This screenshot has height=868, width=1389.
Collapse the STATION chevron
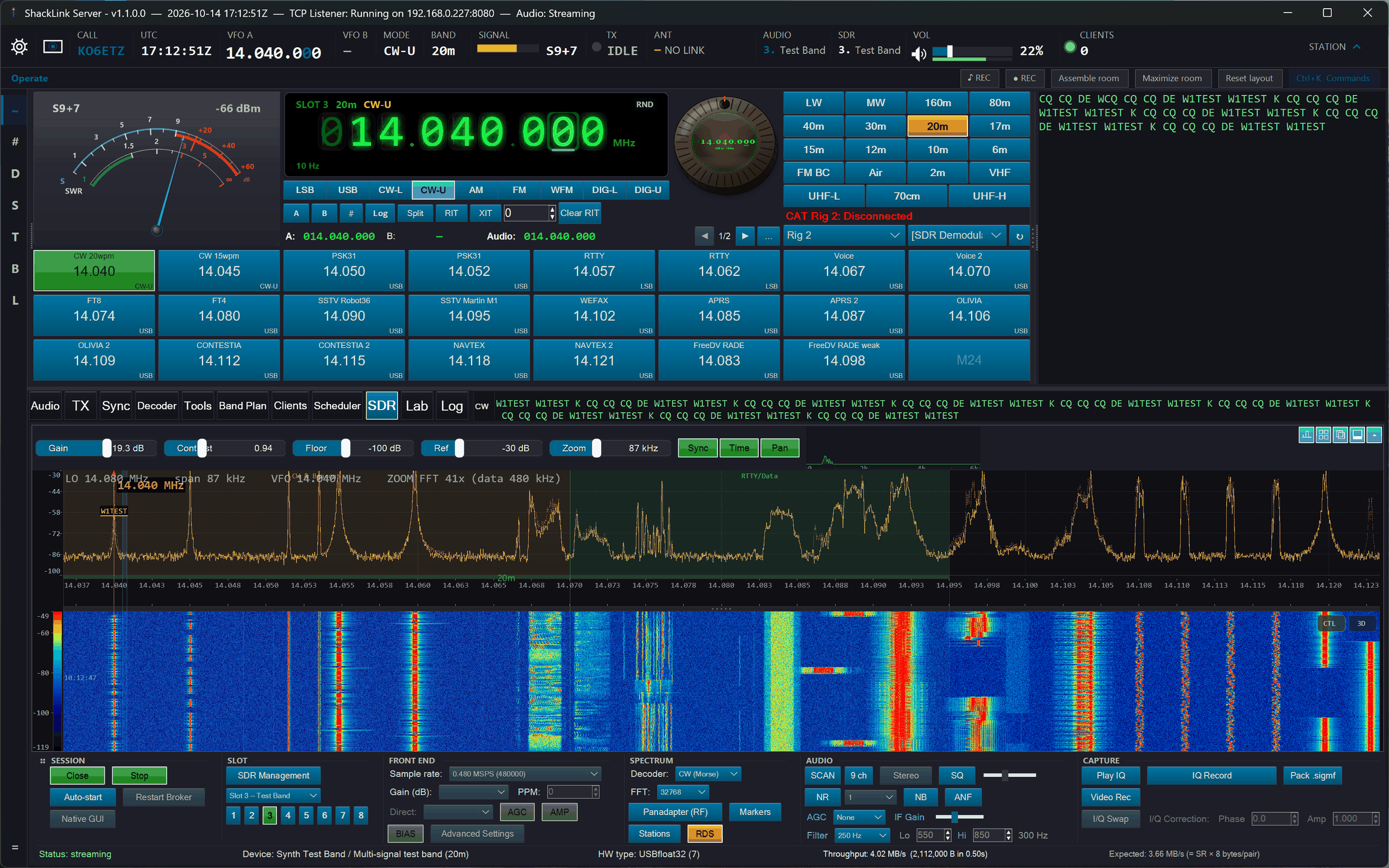click(x=1357, y=47)
